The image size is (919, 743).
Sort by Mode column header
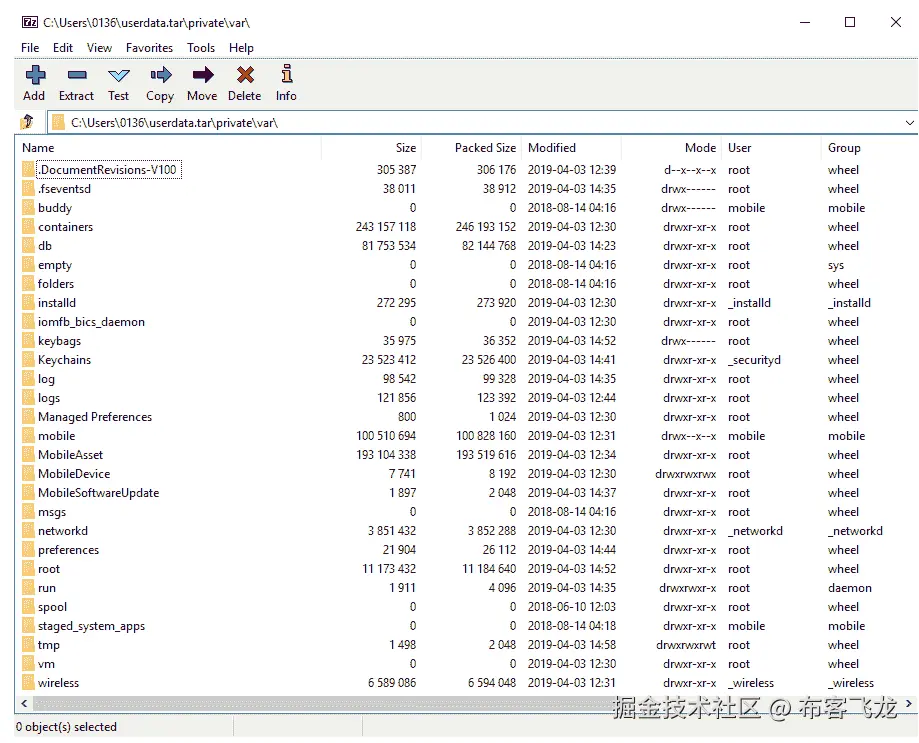point(672,148)
